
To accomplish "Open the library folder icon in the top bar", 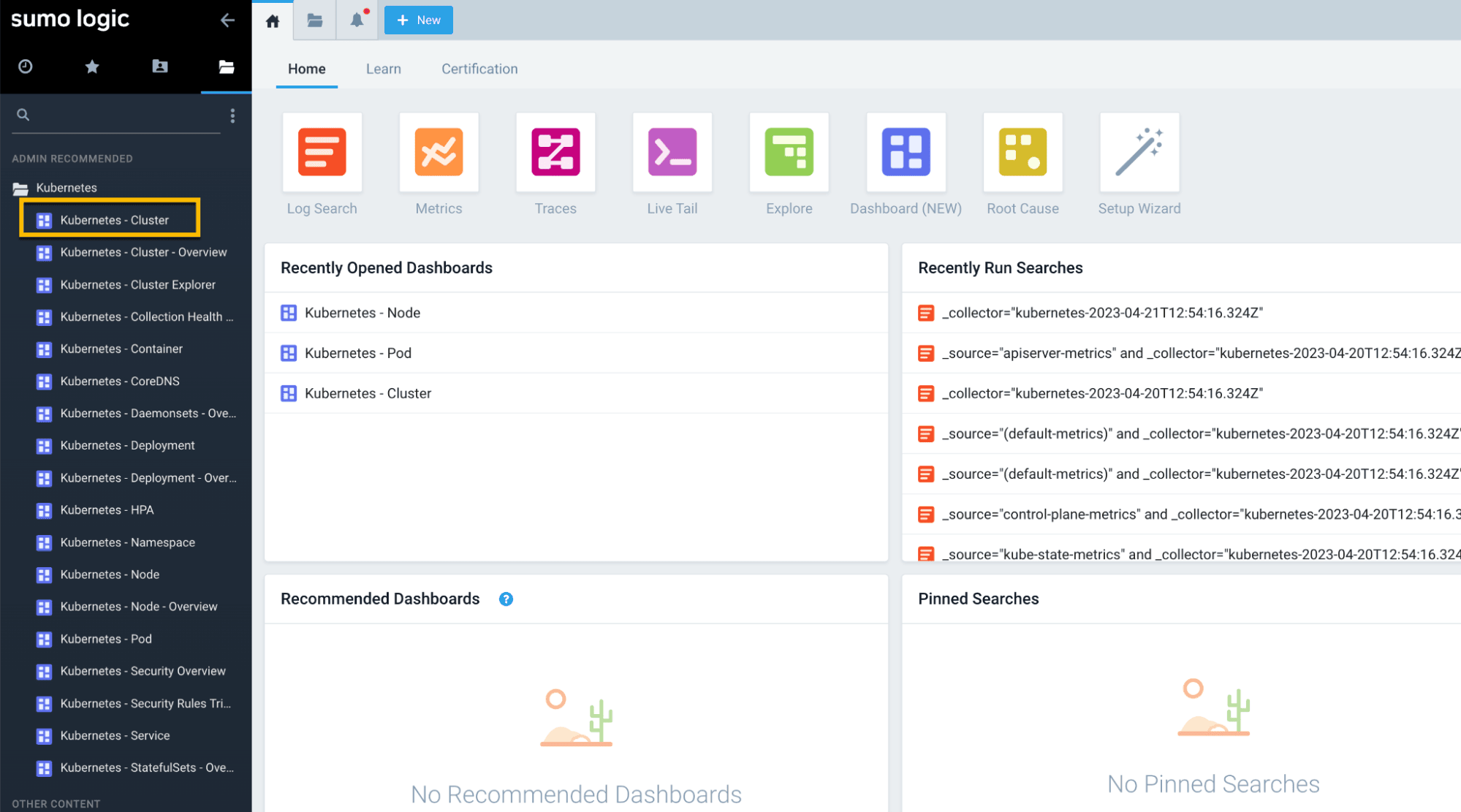I will tap(315, 20).
